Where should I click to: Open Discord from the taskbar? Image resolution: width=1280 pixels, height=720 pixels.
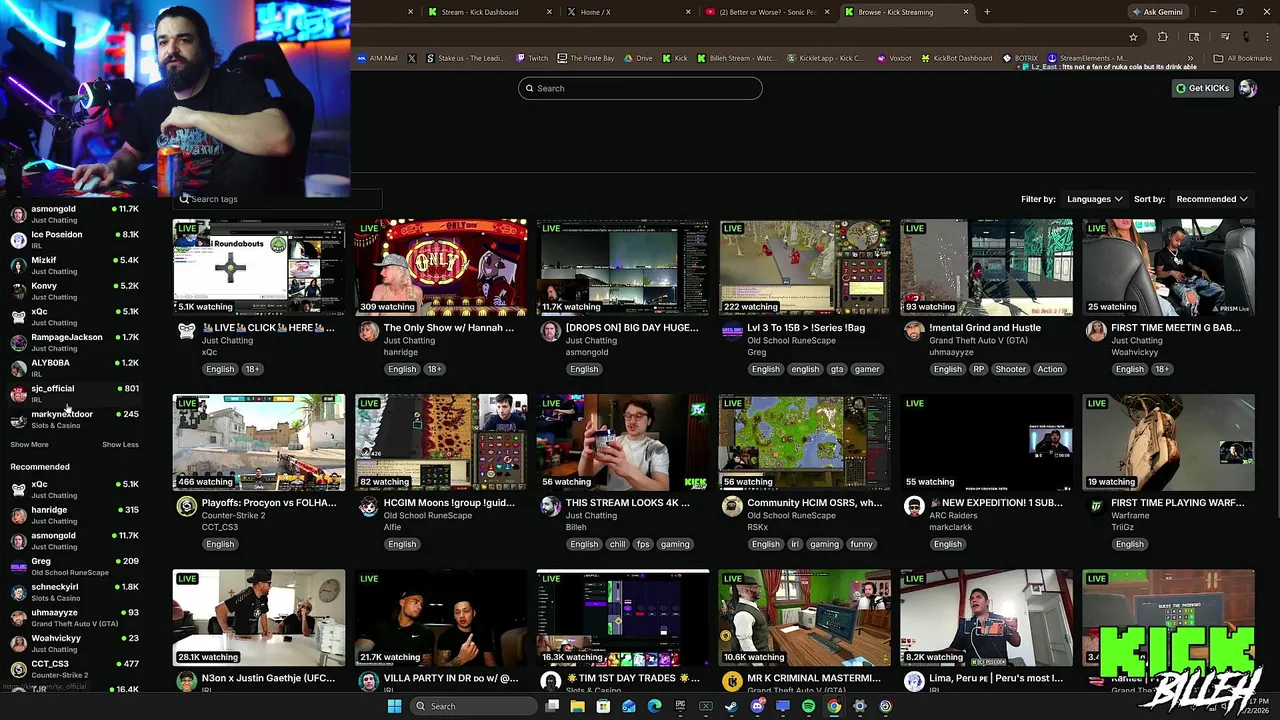[x=757, y=706]
